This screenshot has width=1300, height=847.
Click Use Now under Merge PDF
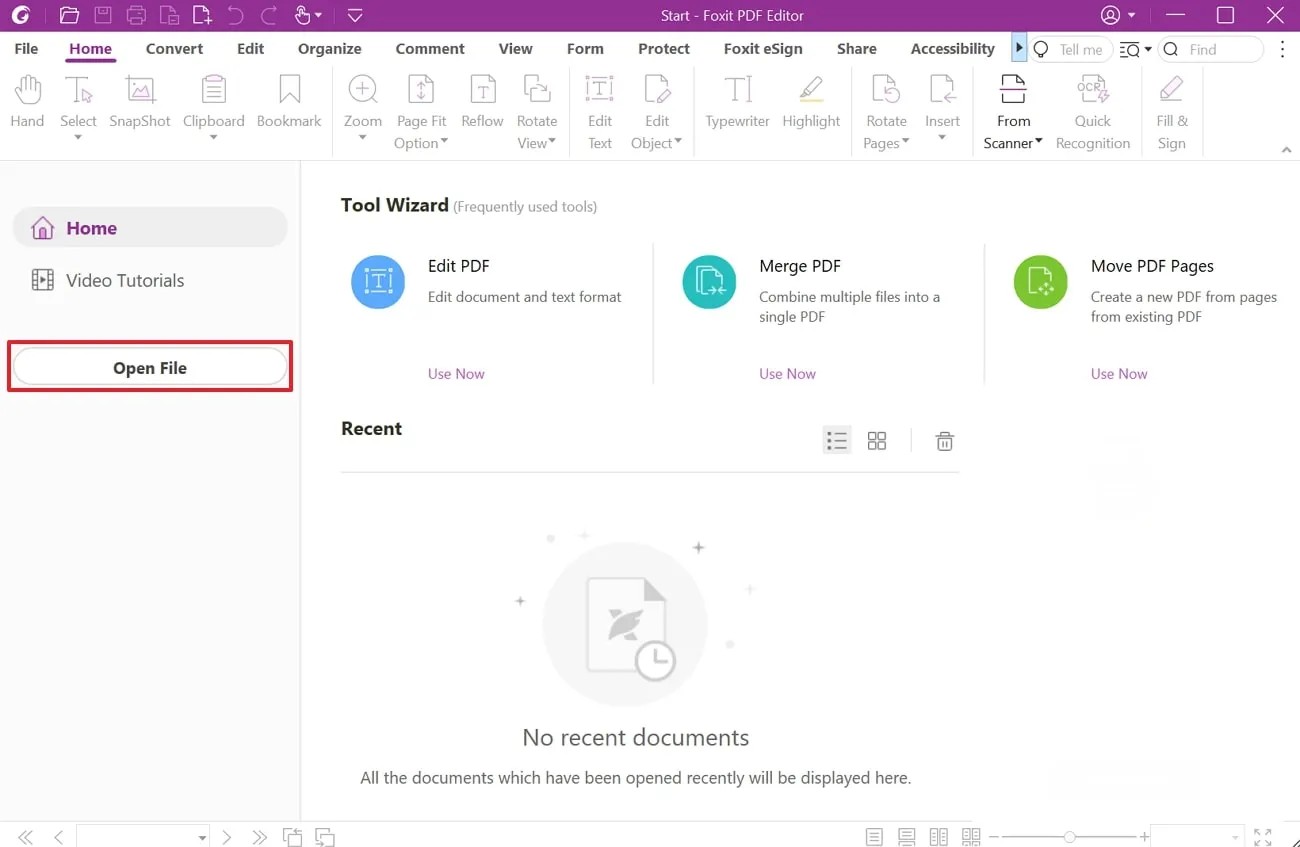(787, 374)
